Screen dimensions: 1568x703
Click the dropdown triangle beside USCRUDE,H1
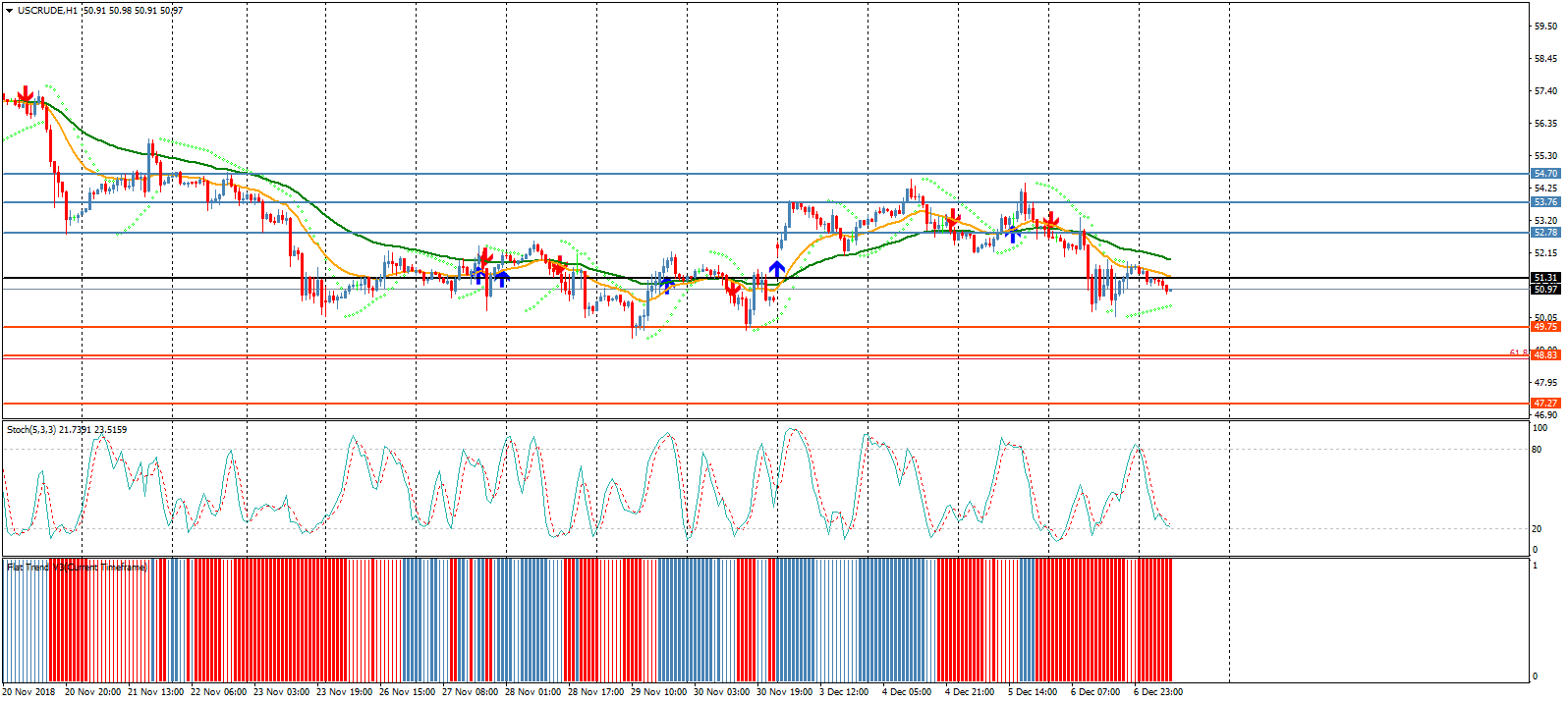tap(10, 11)
